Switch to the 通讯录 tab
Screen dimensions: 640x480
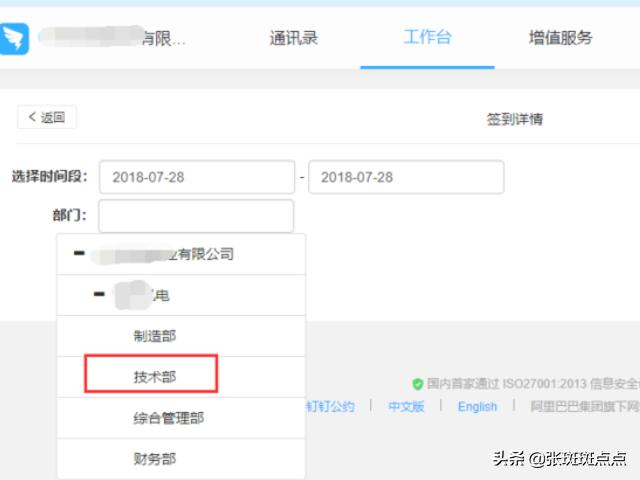(x=293, y=38)
